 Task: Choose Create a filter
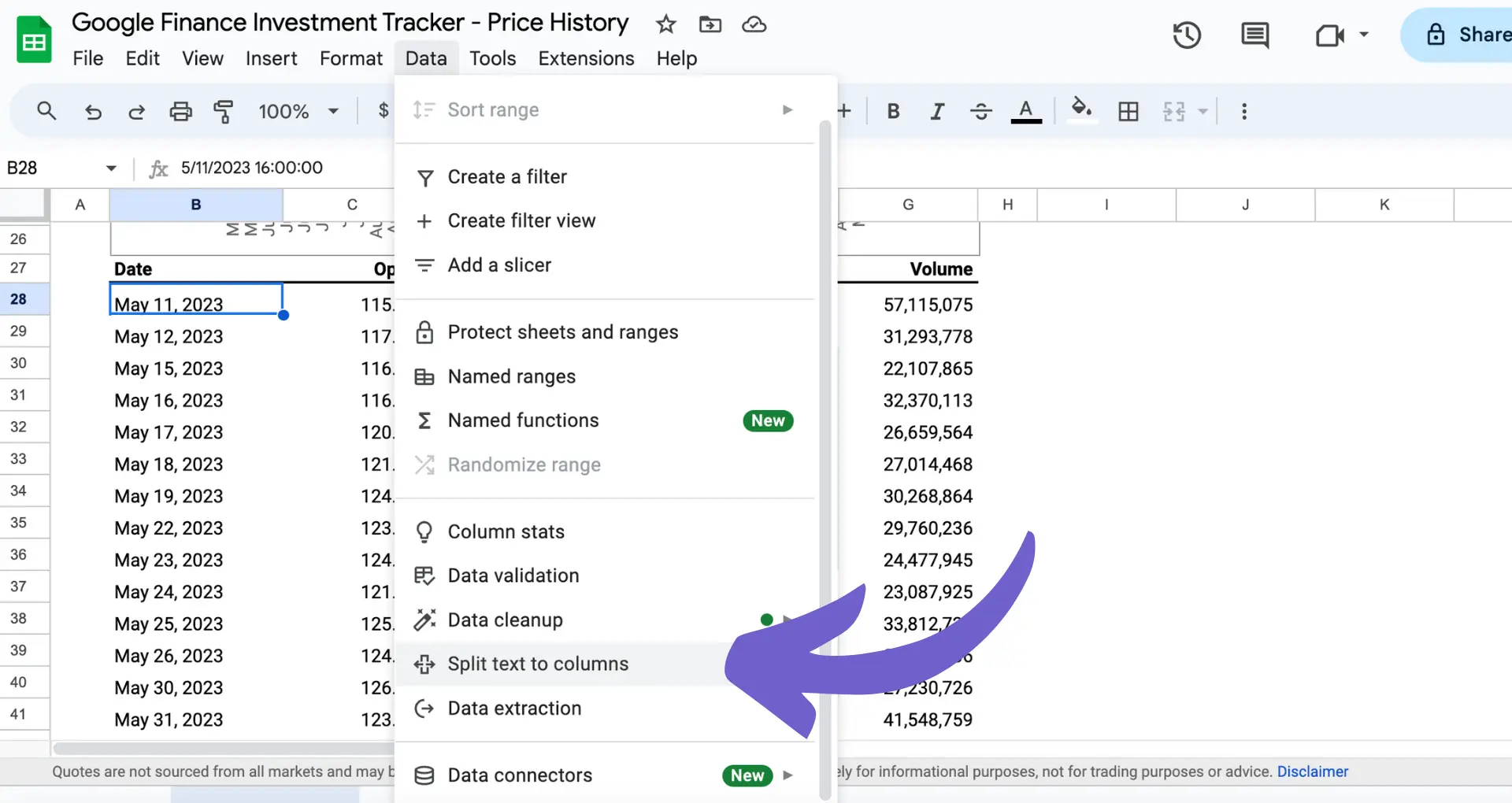point(605,177)
